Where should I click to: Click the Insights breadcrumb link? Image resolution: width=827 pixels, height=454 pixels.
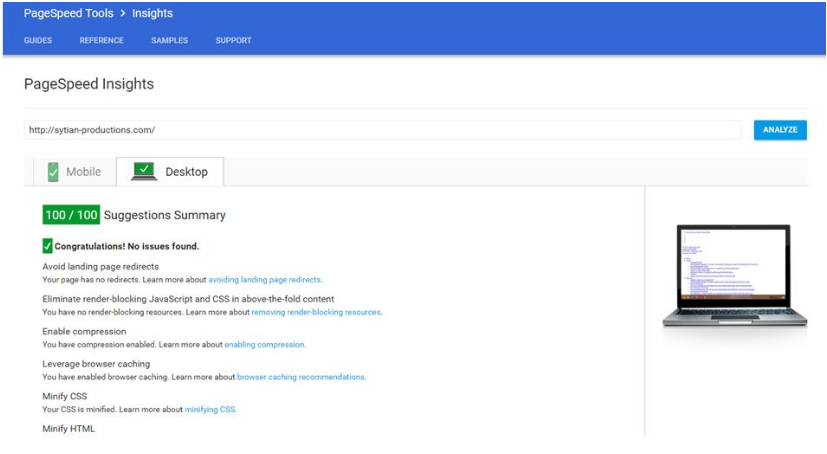pos(152,13)
